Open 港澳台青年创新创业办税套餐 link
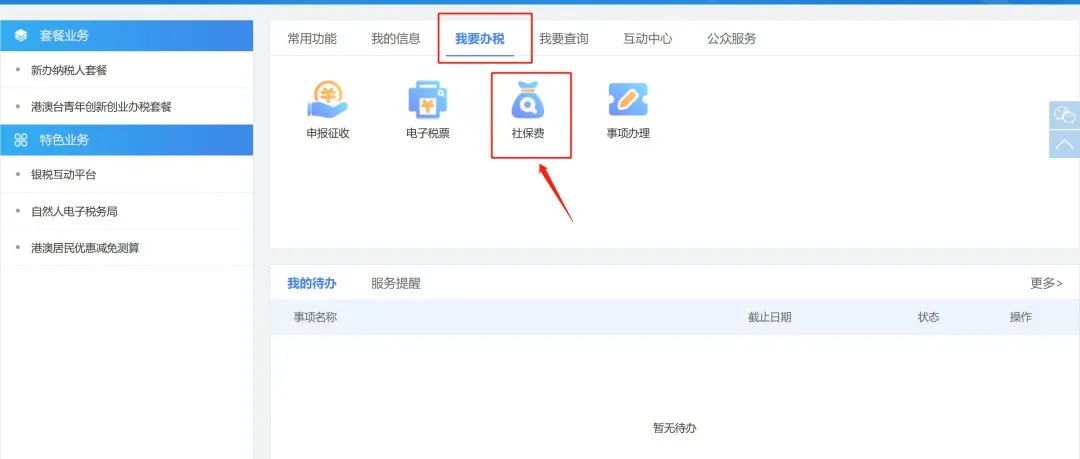The image size is (1080, 459). [101, 106]
